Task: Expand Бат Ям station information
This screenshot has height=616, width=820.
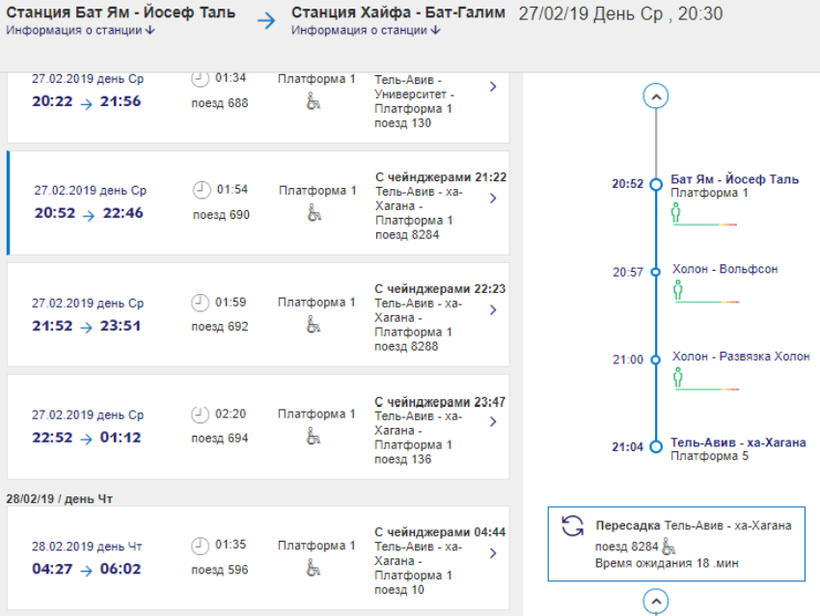Action: coord(80,31)
